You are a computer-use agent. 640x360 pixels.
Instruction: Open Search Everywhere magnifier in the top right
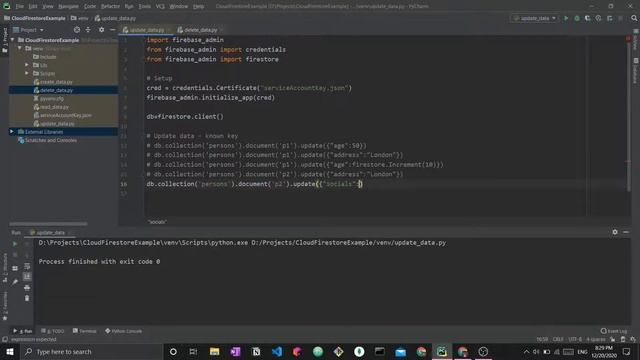point(634,18)
